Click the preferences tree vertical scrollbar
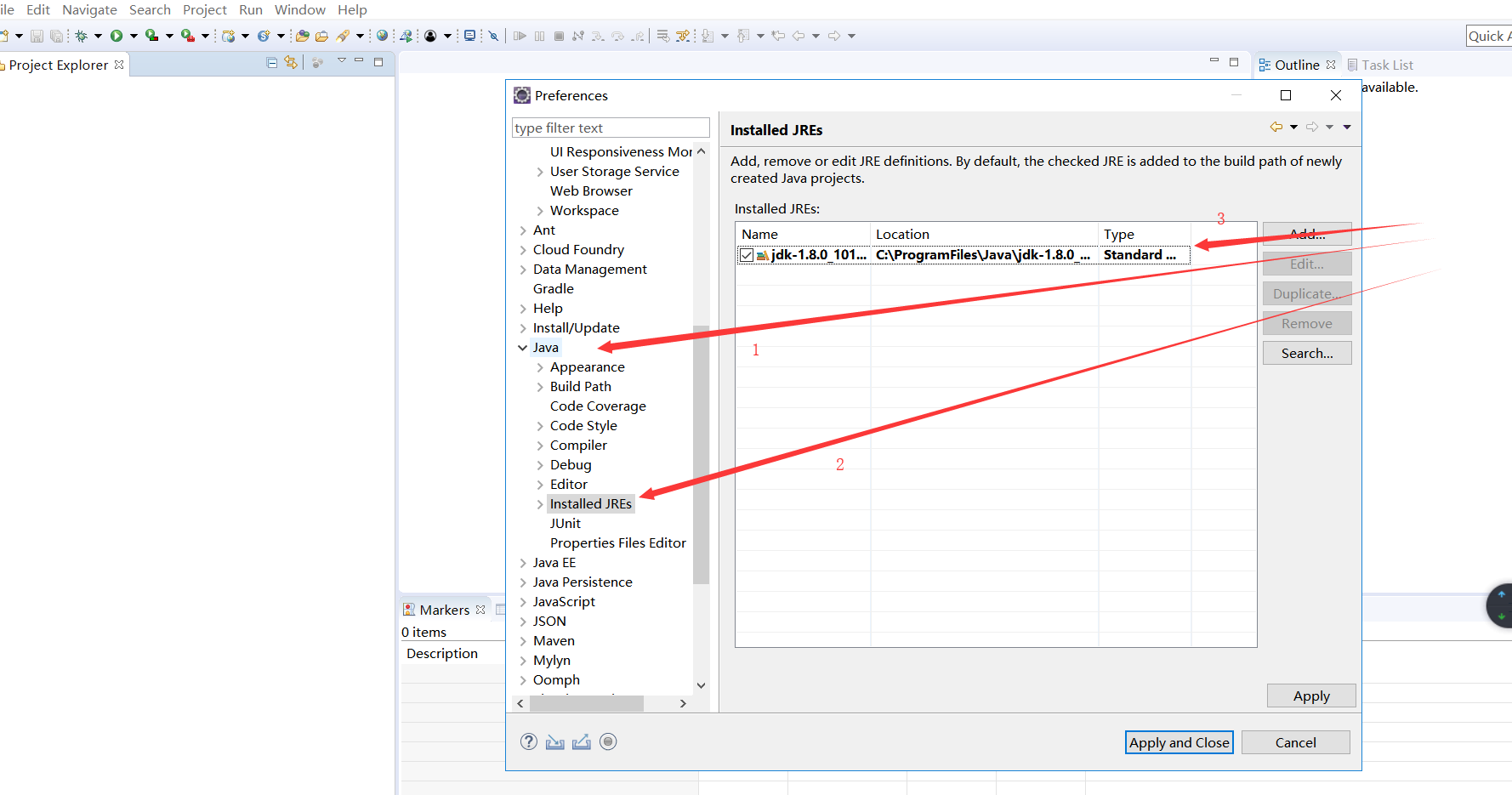This screenshot has height=795, width=1512. pyautogui.click(x=701, y=454)
